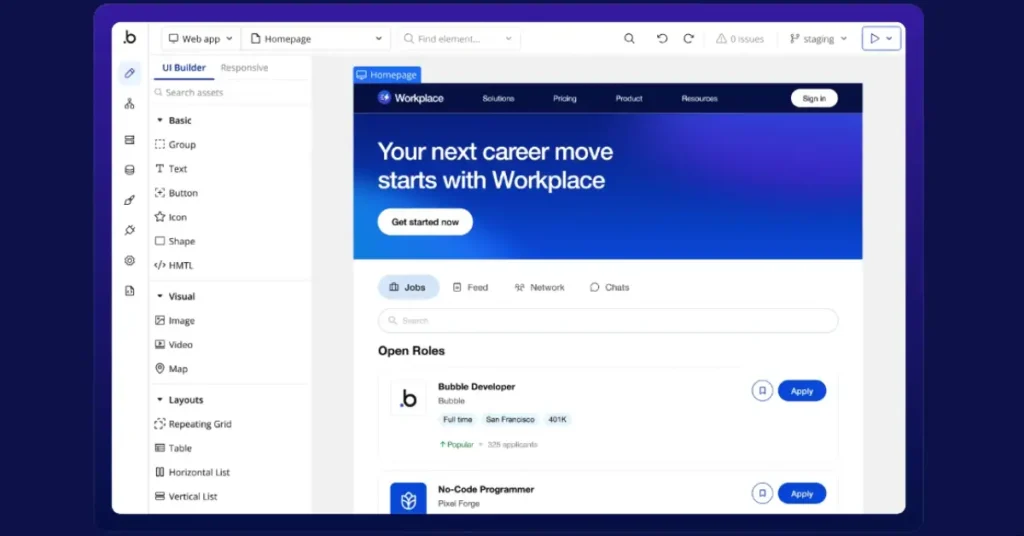The height and width of the screenshot is (536, 1024).
Task: Open the staging branch dropdown
Action: click(818, 39)
